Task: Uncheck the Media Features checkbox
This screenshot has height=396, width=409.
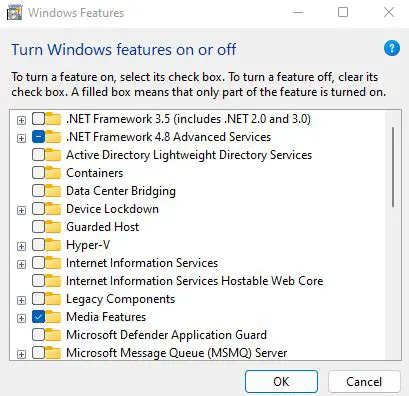Action: point(38,317)
